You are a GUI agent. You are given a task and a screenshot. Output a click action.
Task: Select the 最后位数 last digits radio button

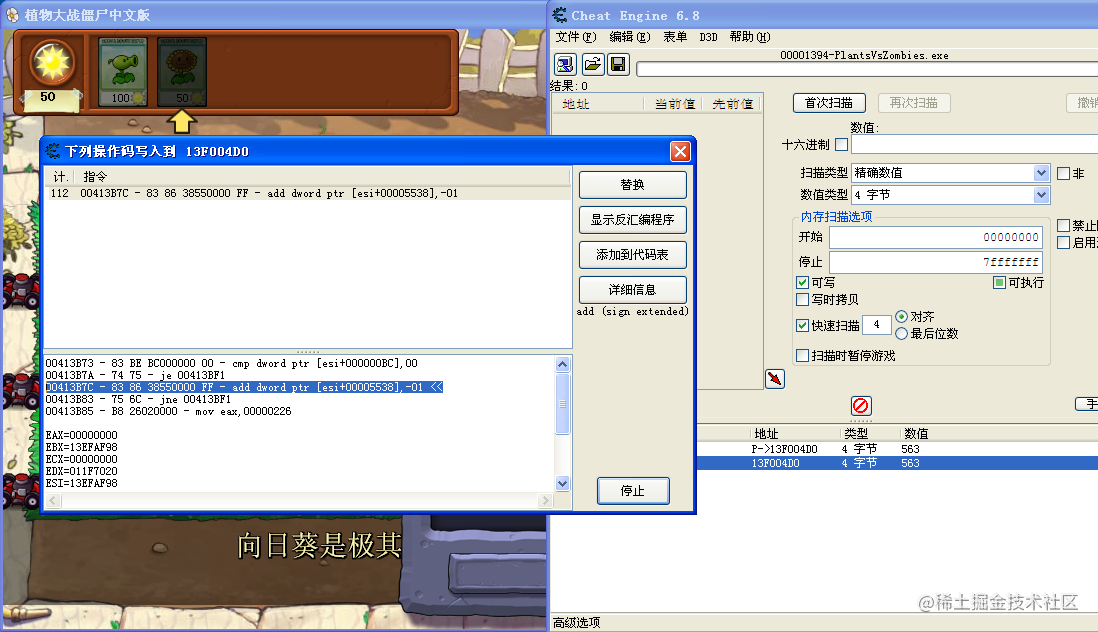901,334
